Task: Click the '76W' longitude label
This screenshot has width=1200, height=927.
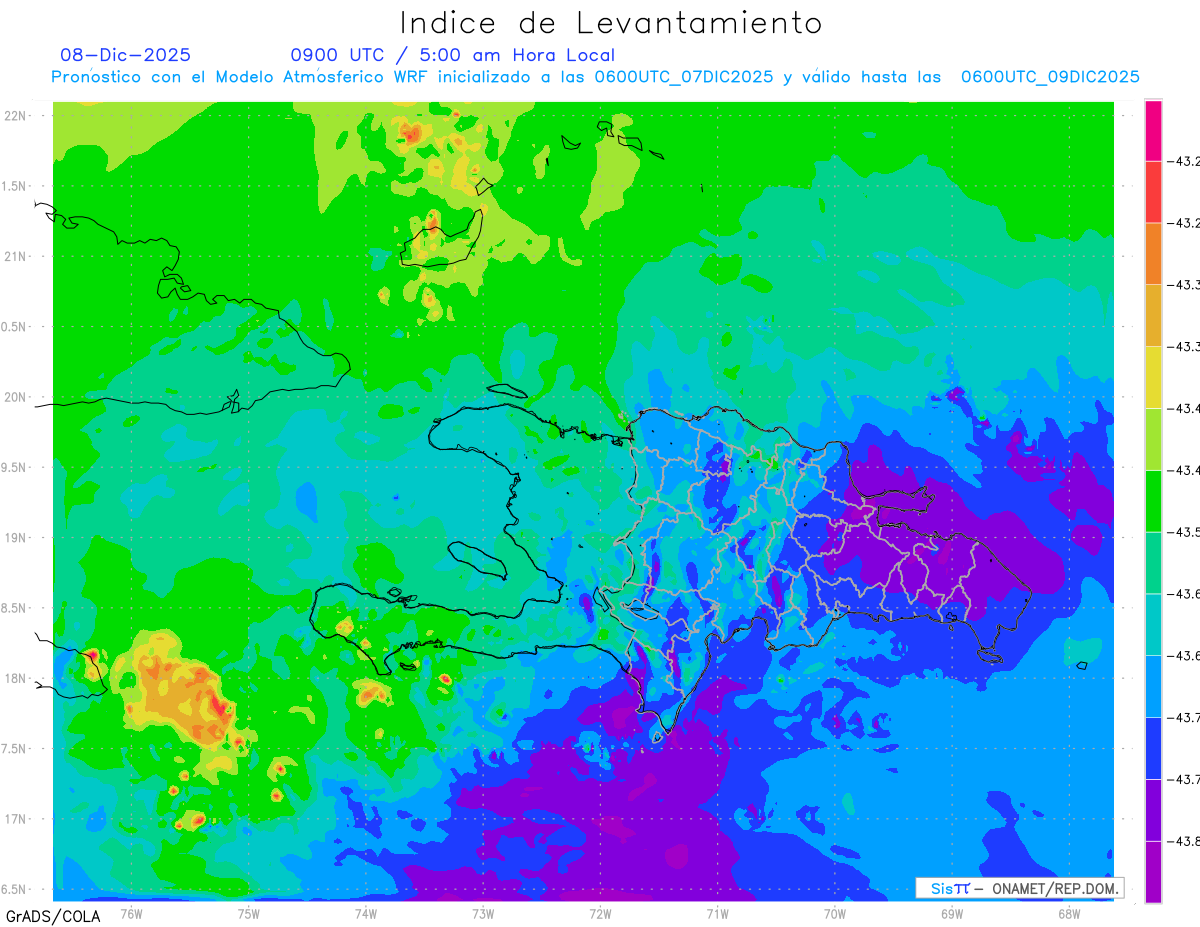Action: click(131, 913)
